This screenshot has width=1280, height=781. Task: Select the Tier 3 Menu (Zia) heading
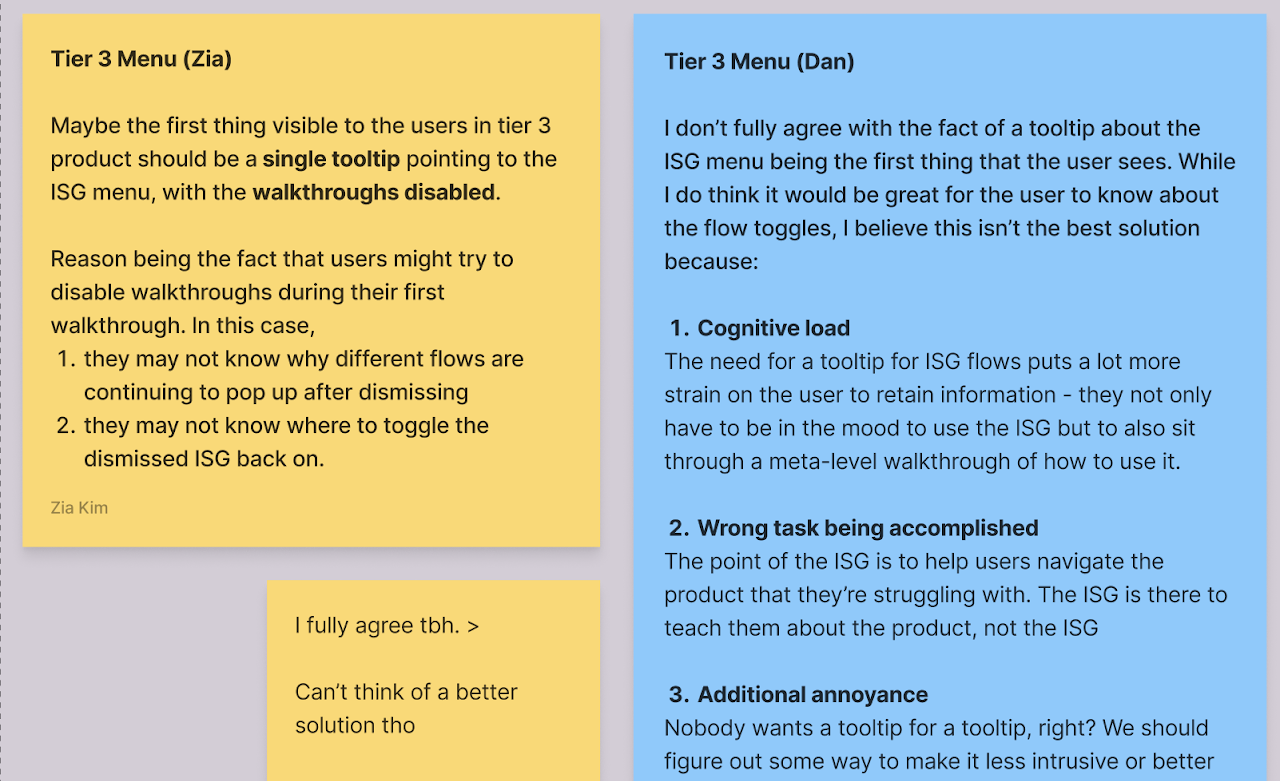tap(141, 59)
